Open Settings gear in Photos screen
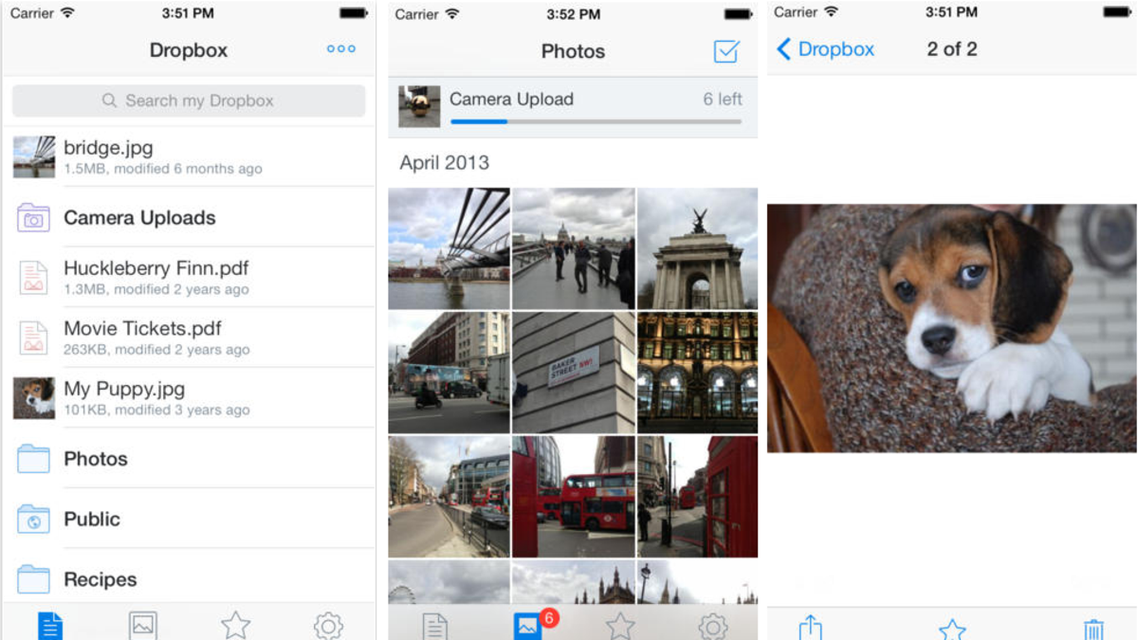Image resolution: width=1138 pixels, height=640 pixels. (x=713, y=626)
